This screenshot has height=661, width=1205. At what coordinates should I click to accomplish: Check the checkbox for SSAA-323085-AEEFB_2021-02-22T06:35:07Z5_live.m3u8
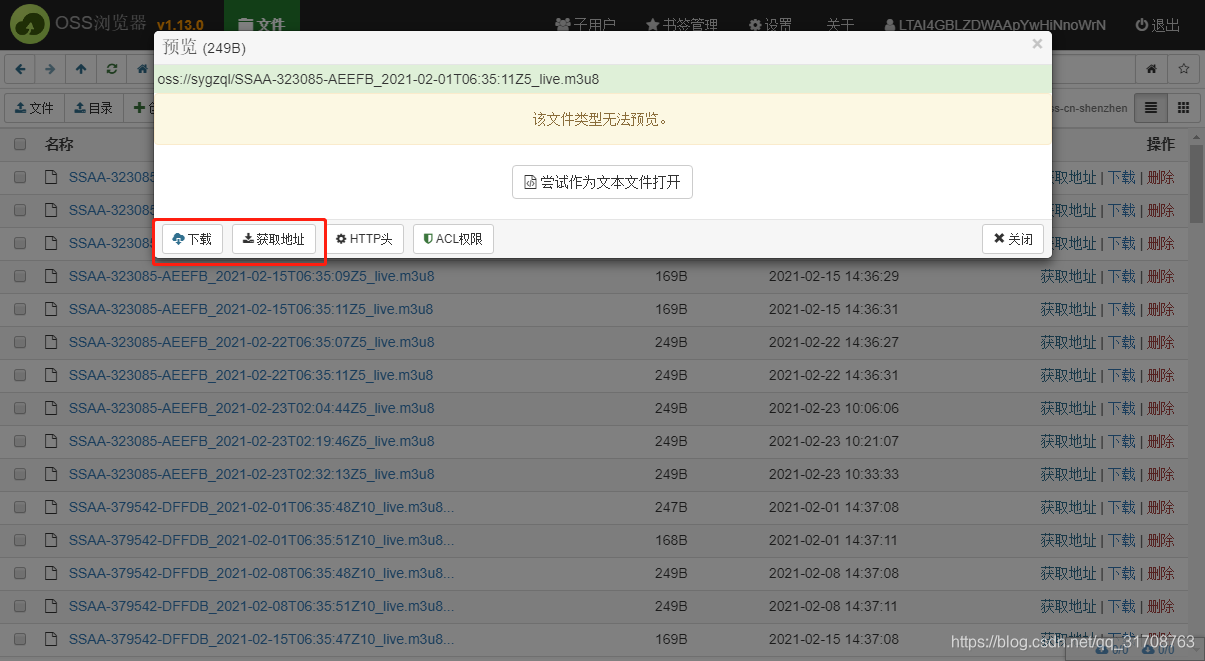click(22, 341)
